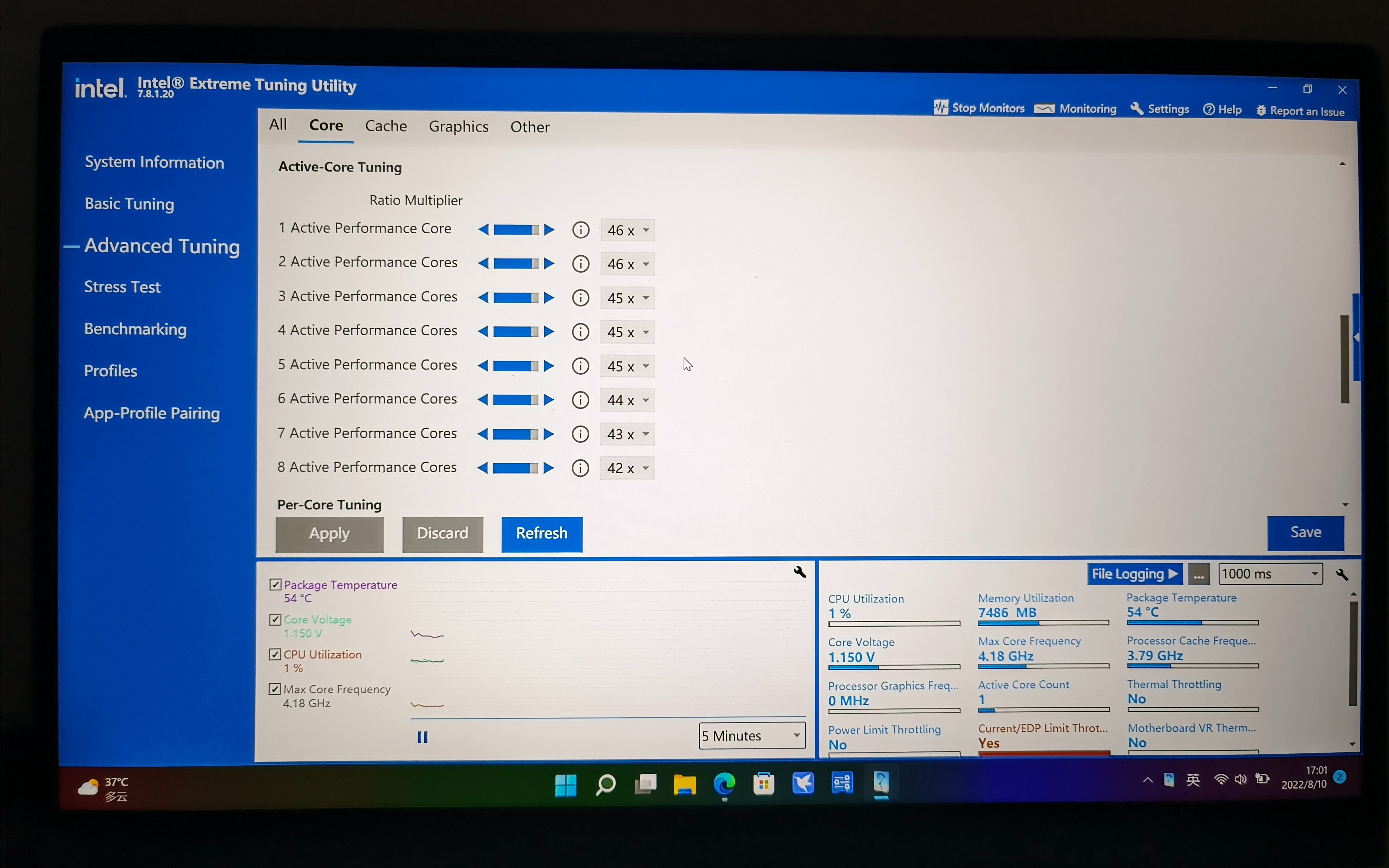Open taskbar Search
1389x868 pixels.
click(606, 785)
